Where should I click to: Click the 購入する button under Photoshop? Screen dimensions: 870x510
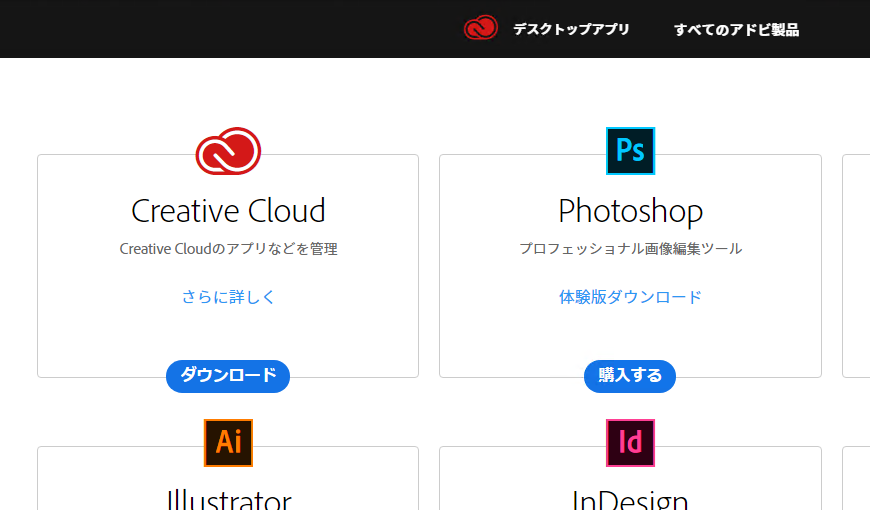tap(630, 376)
